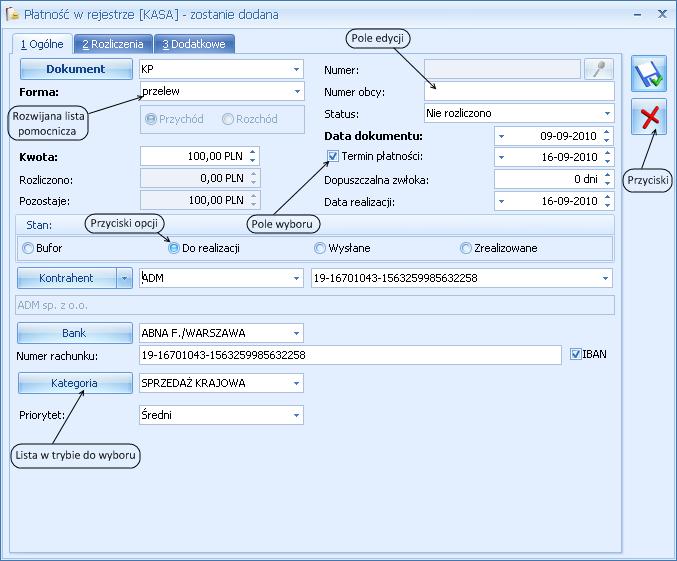Open the Status Nie rozliczono dropdown
This screenshot has width=677, height=561.
(x=607, y=113)
